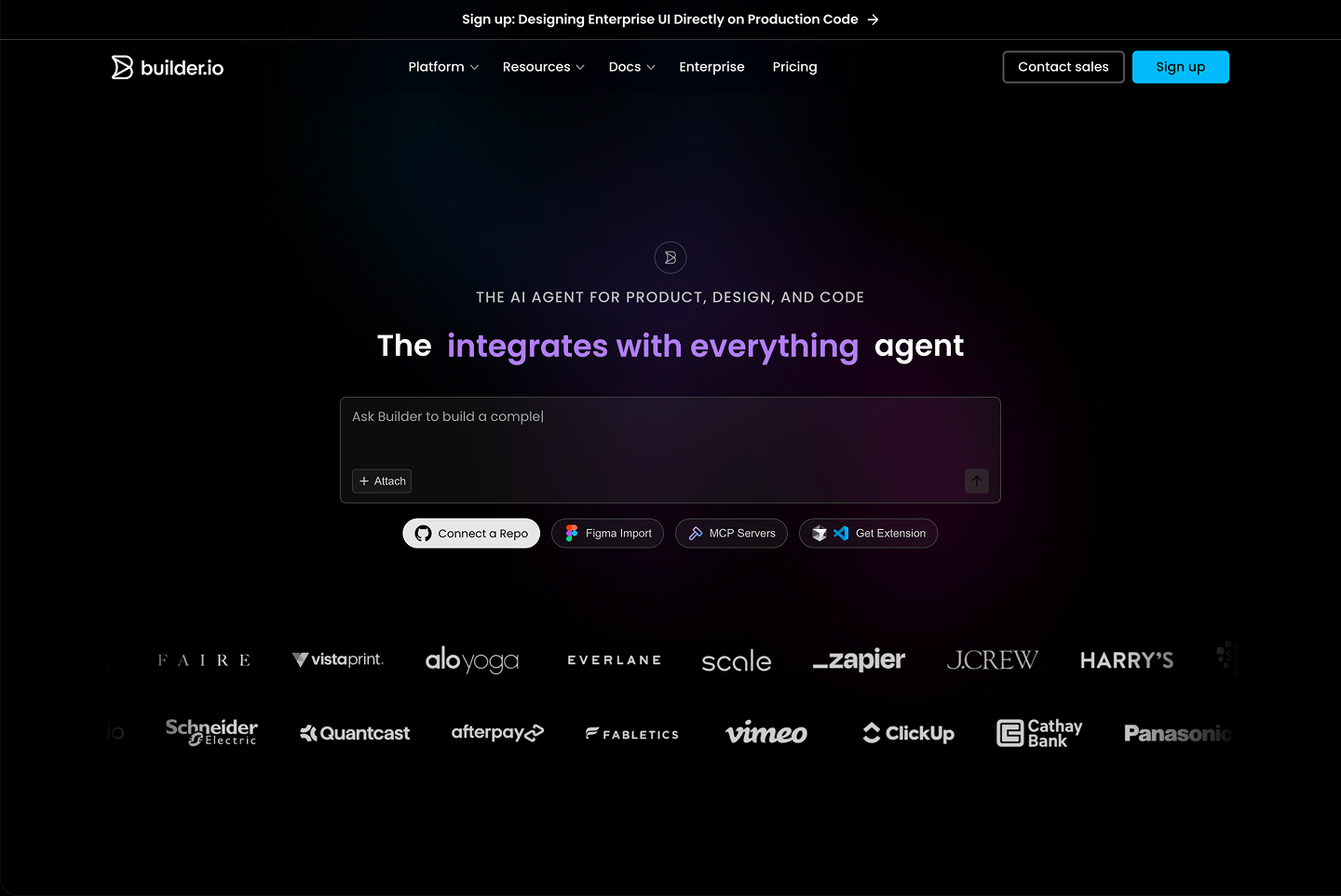Click the Attach button in the prompt box
Image resolution: width=1341 pixels, height=896 pixels.
click(381, 481)
